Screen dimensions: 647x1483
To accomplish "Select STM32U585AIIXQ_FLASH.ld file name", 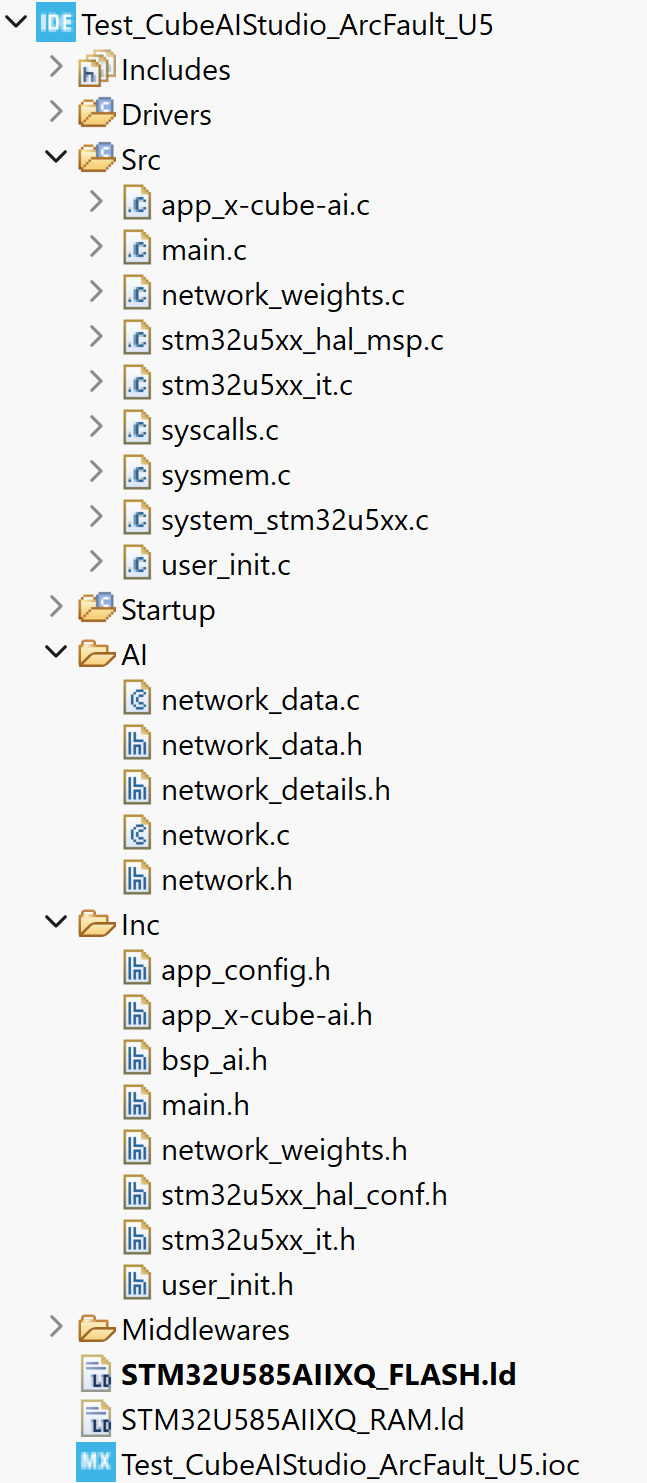I will [x=319, y=1375].
